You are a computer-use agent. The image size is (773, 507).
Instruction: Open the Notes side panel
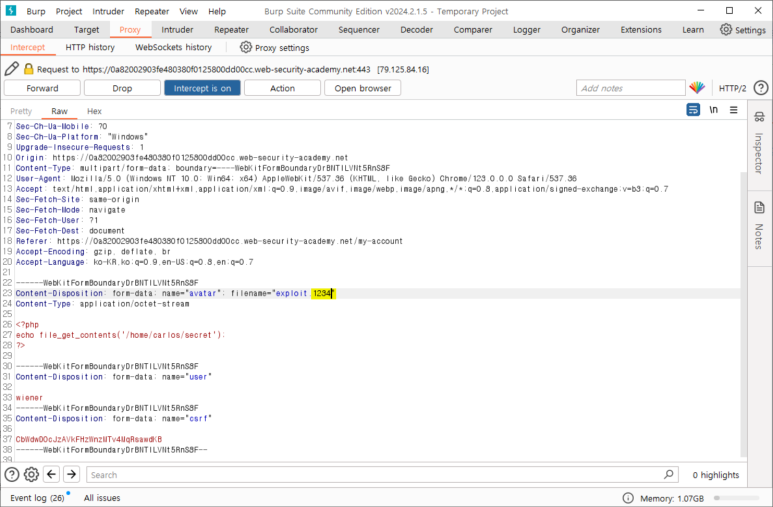coord(759,226)
